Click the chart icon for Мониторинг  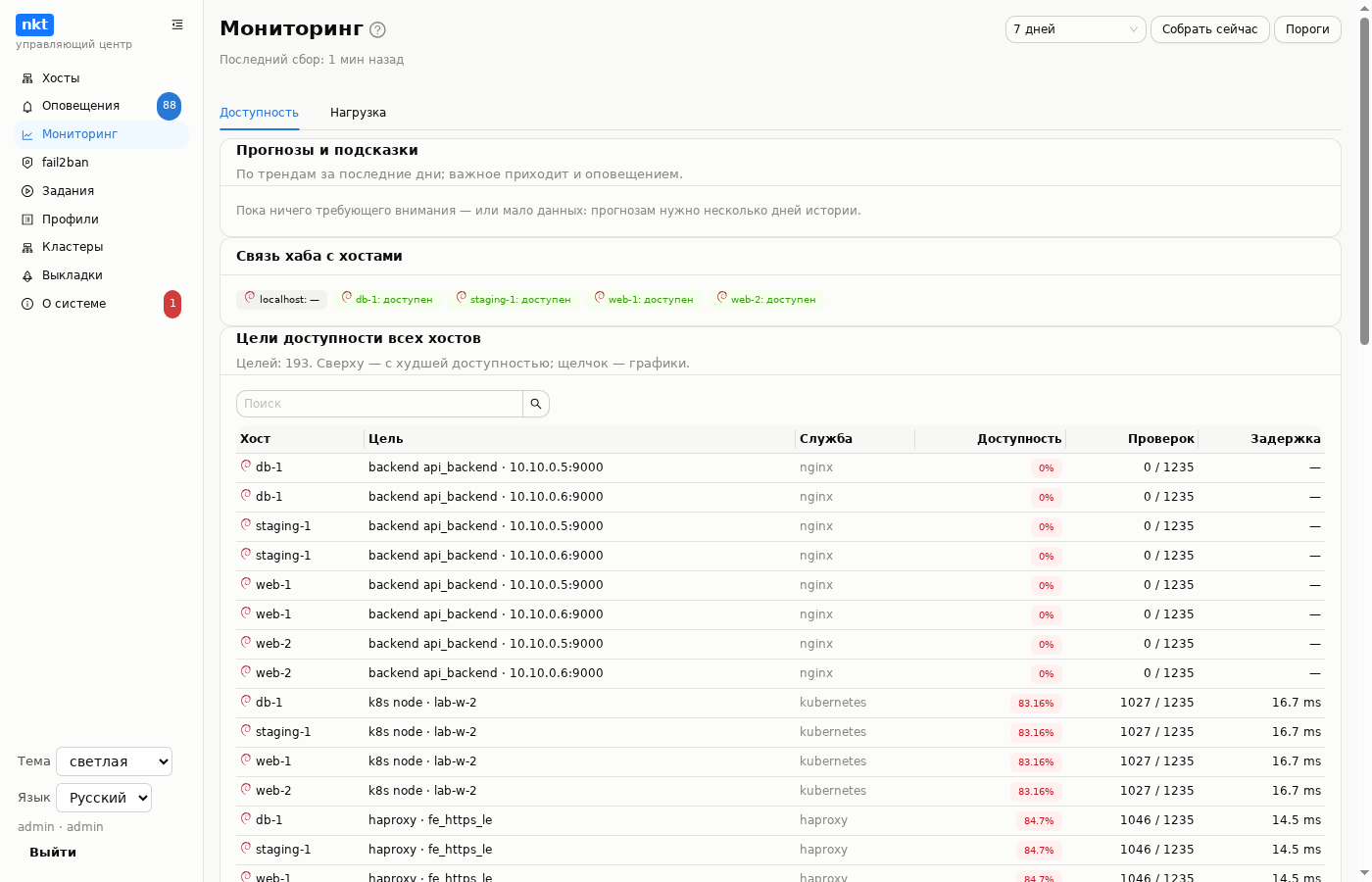pos(27,134)
